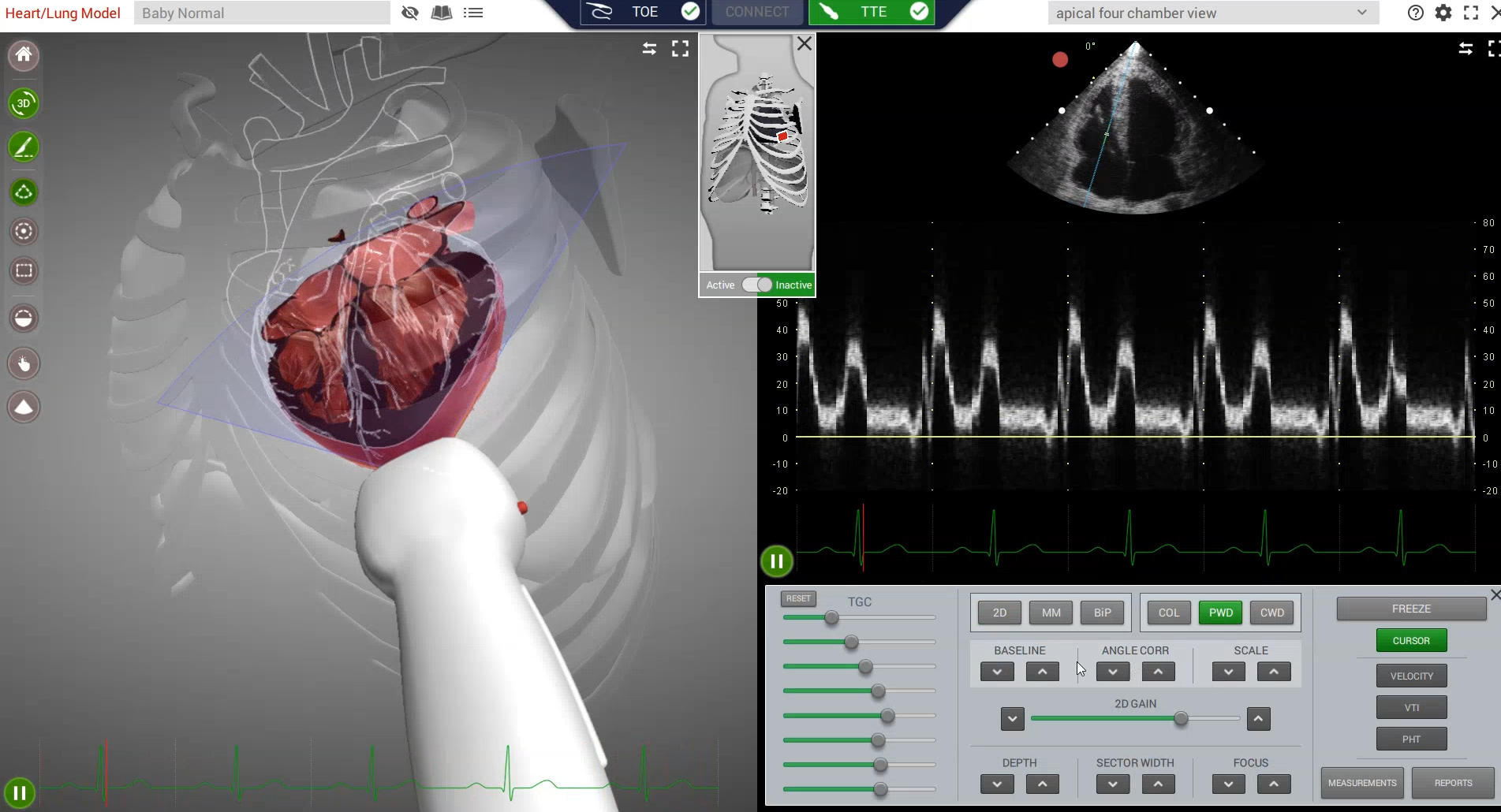Click the CONNECT button
1501x812 pixels.
[757, 12]
